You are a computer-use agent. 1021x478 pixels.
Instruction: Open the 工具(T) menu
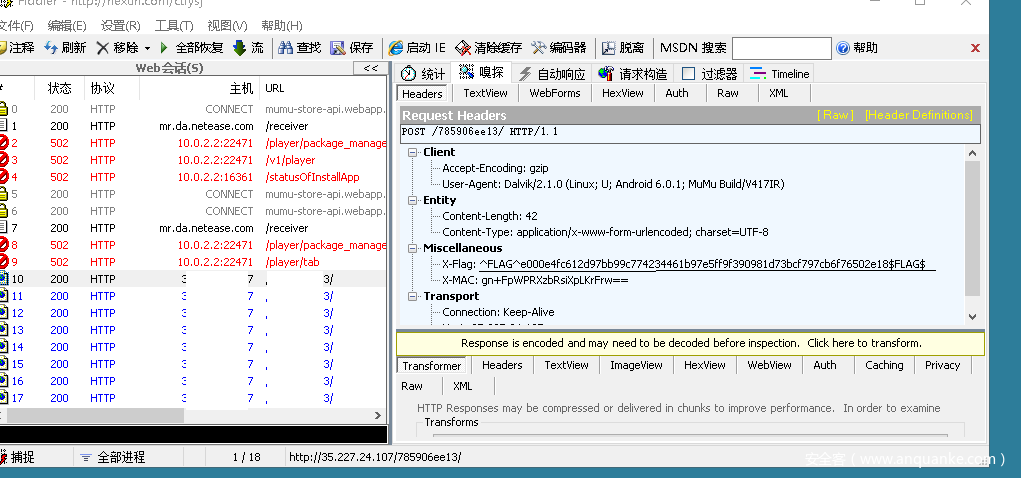(x=174, y=25)
